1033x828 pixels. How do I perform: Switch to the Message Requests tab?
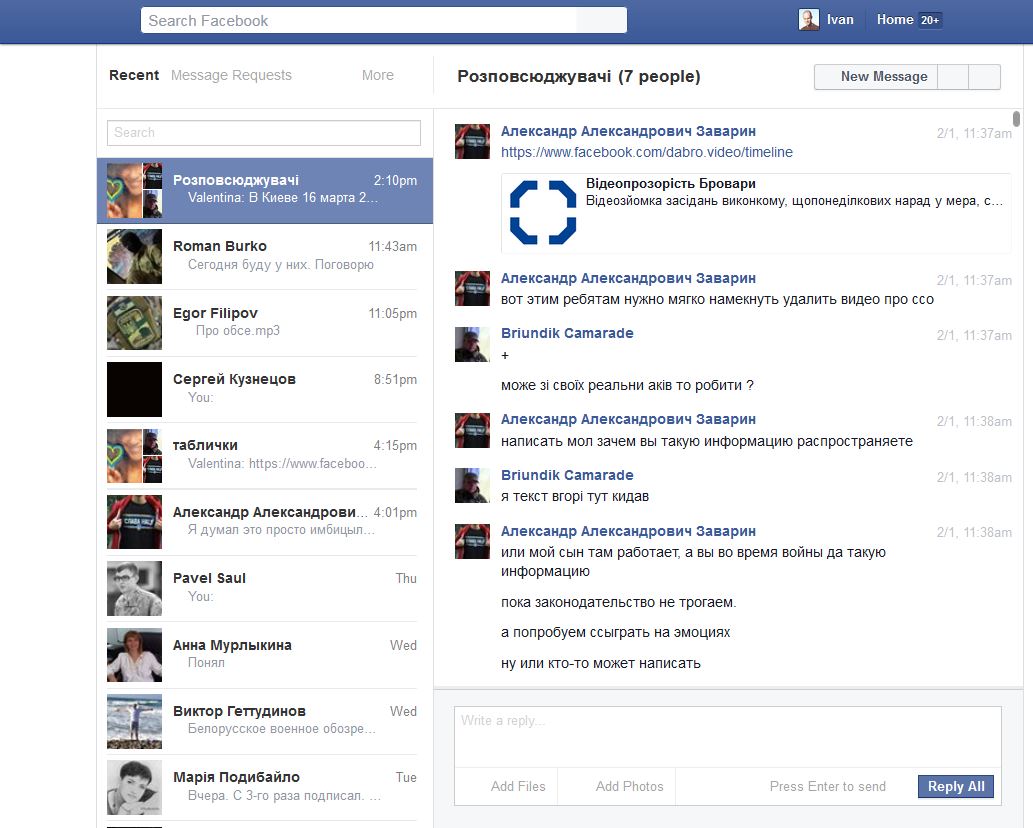pyautogui.click(x=231, y=75)
